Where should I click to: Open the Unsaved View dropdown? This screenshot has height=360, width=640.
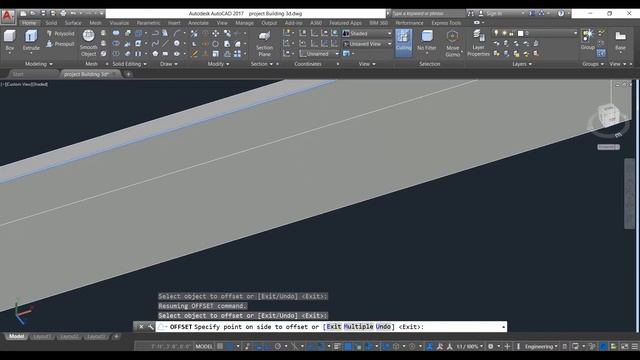tap(367, 44)
